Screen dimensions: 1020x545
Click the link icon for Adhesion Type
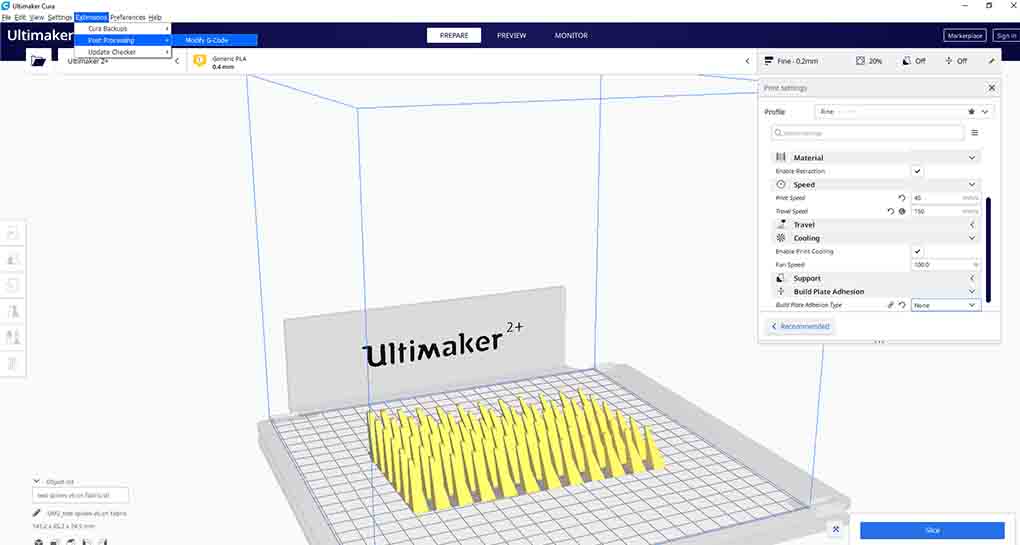point(891,305)
